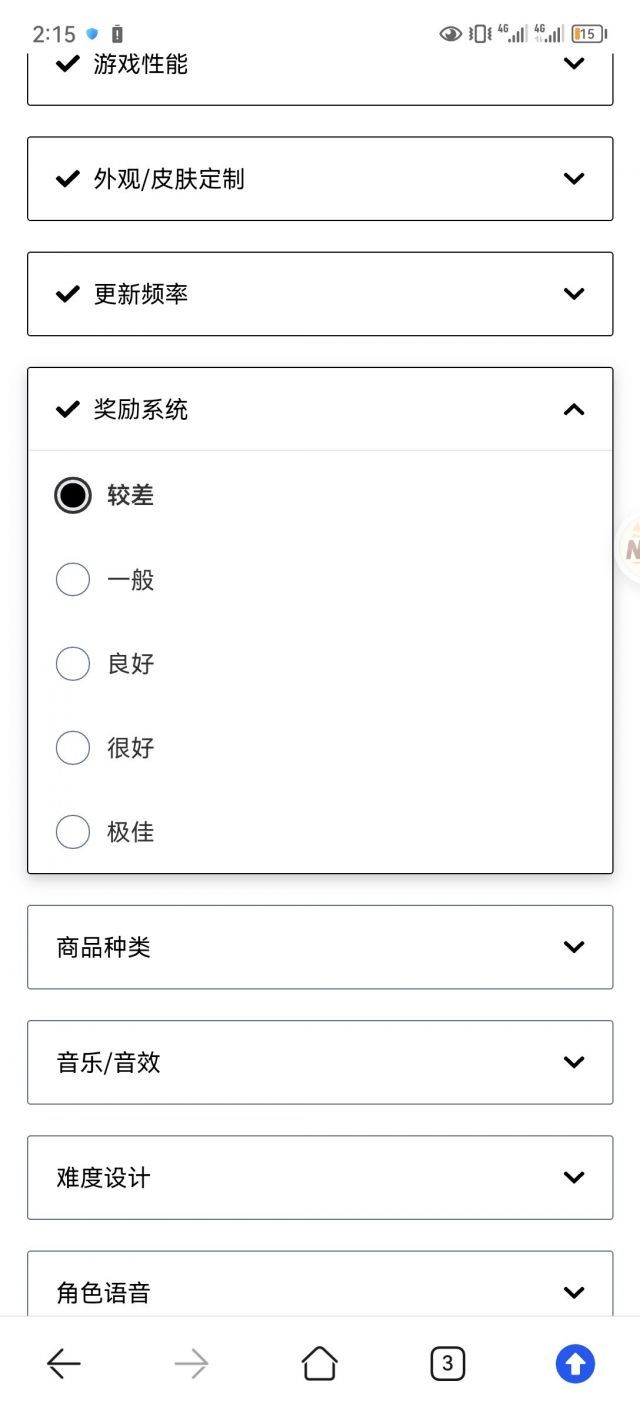
Task: Select the 一般 radio option
Action: click(73, 579)
